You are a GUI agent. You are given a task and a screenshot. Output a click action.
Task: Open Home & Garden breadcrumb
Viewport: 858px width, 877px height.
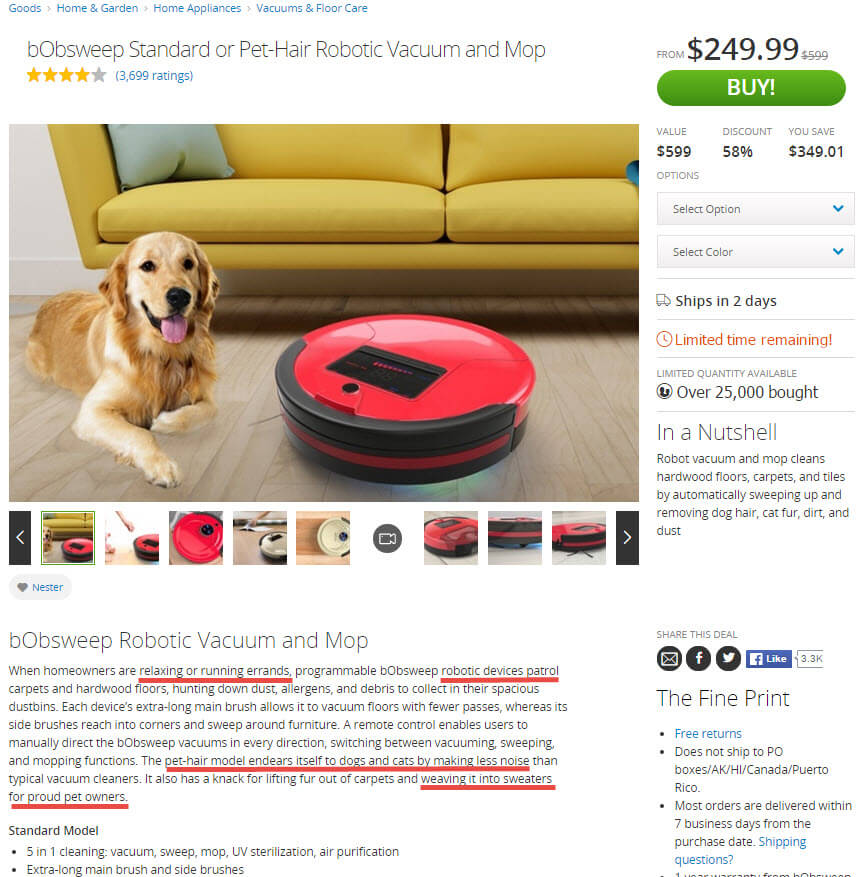(x=97, y=8)
